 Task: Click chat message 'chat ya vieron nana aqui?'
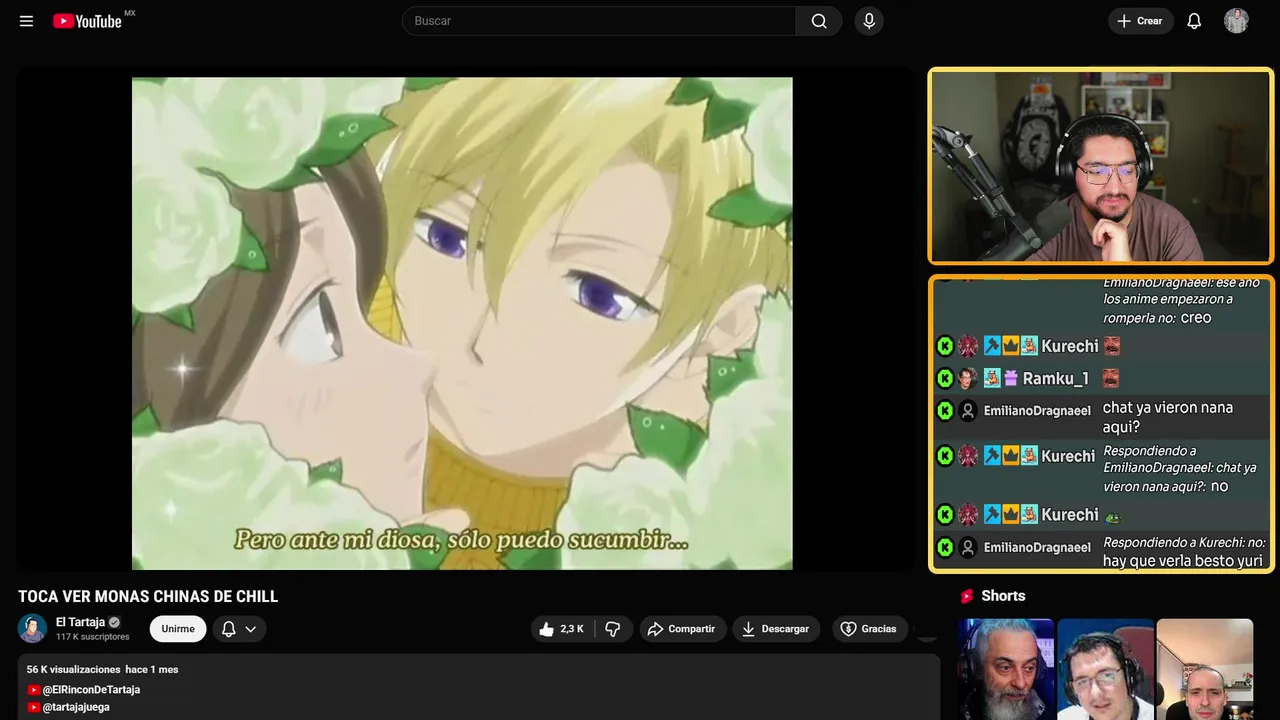[1168, 417]
